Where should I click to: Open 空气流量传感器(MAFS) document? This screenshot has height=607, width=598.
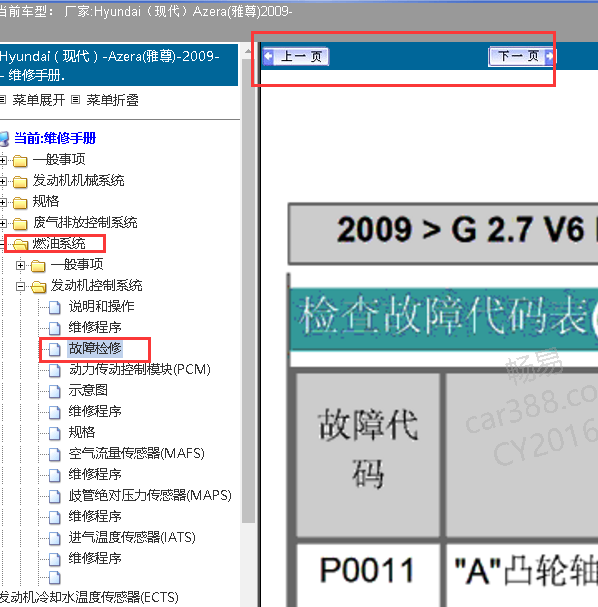coord(137,453)
